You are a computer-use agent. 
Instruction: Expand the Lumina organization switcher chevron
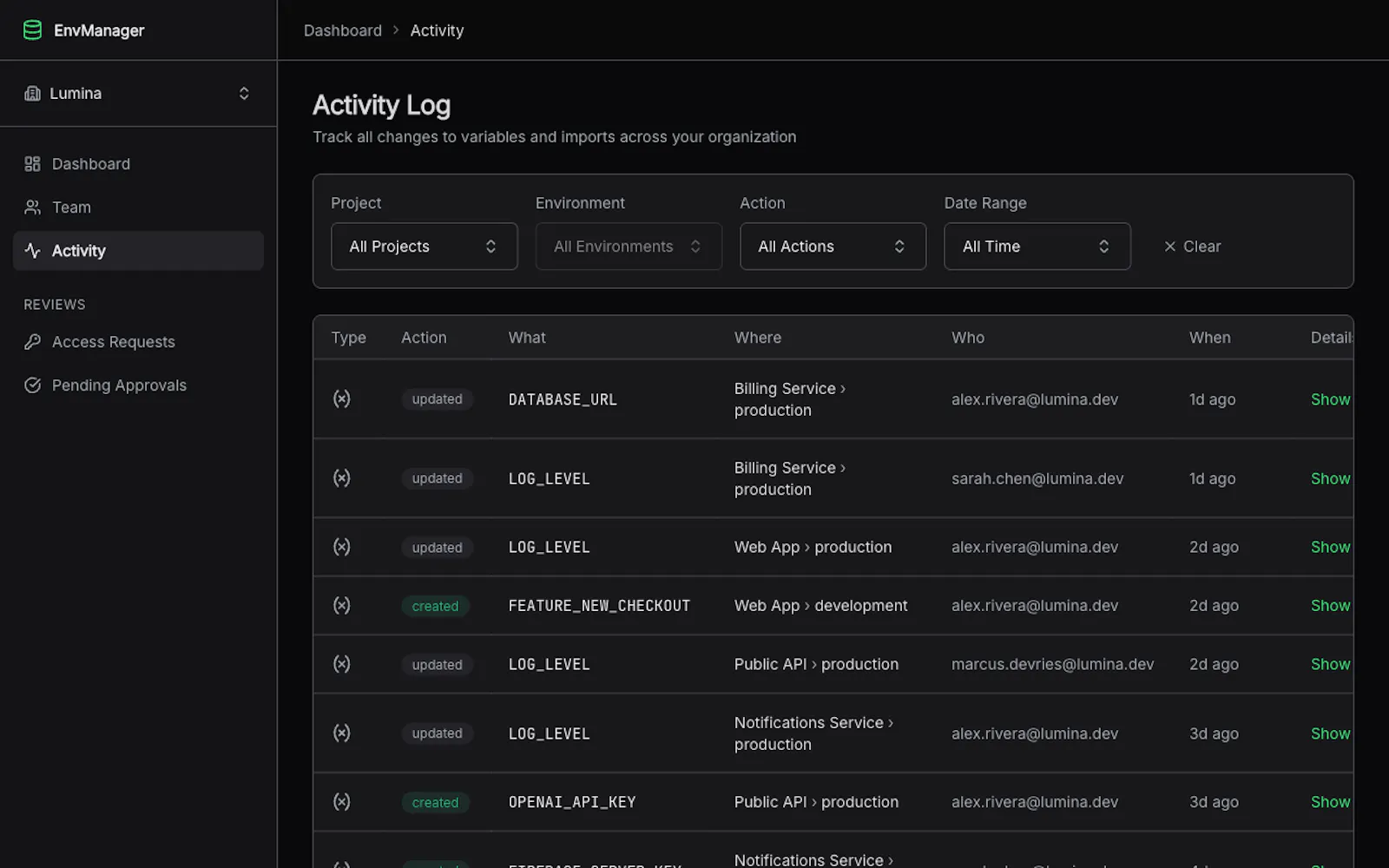244,94
